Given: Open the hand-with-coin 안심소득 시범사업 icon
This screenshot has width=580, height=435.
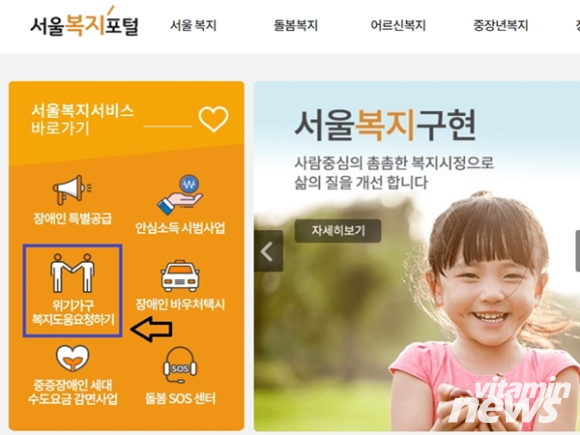Looking at the screenshot, I should (180, 195).
